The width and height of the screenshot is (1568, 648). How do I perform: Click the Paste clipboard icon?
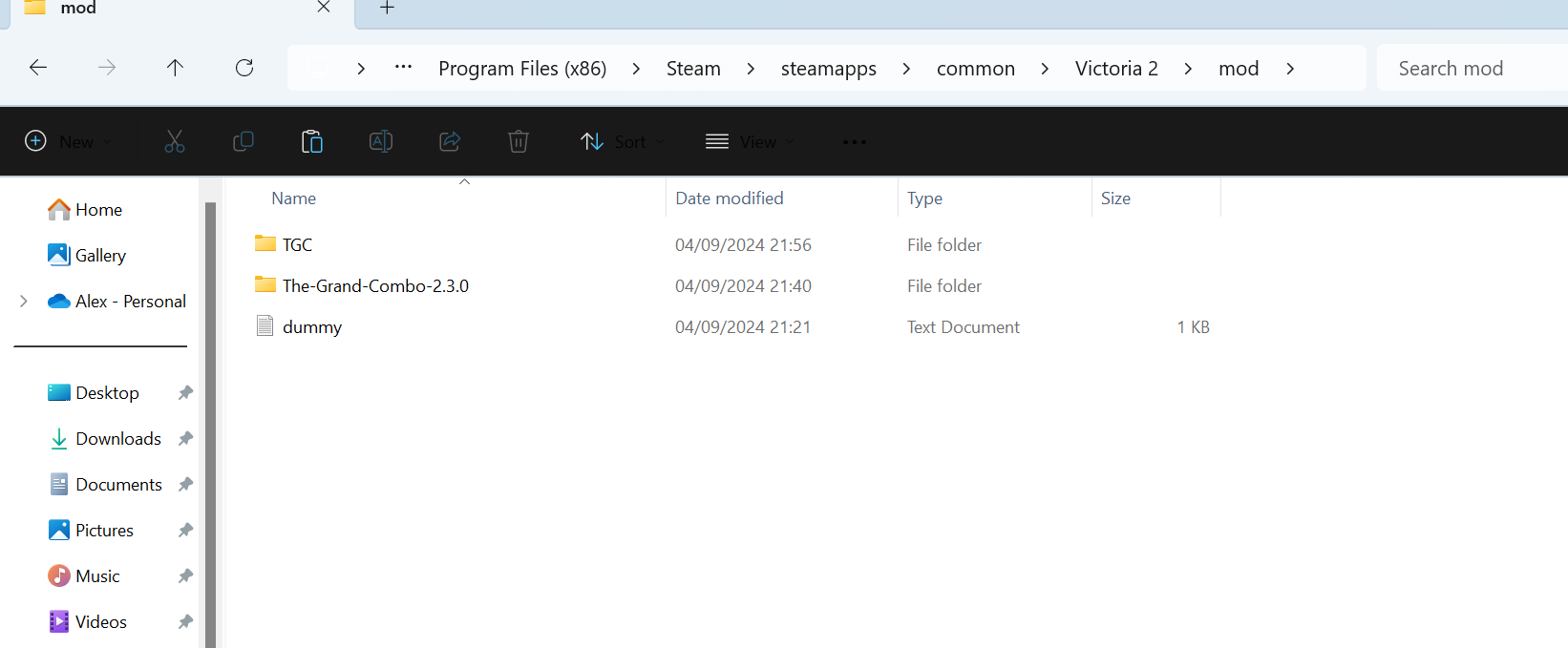tap(312, 142)
